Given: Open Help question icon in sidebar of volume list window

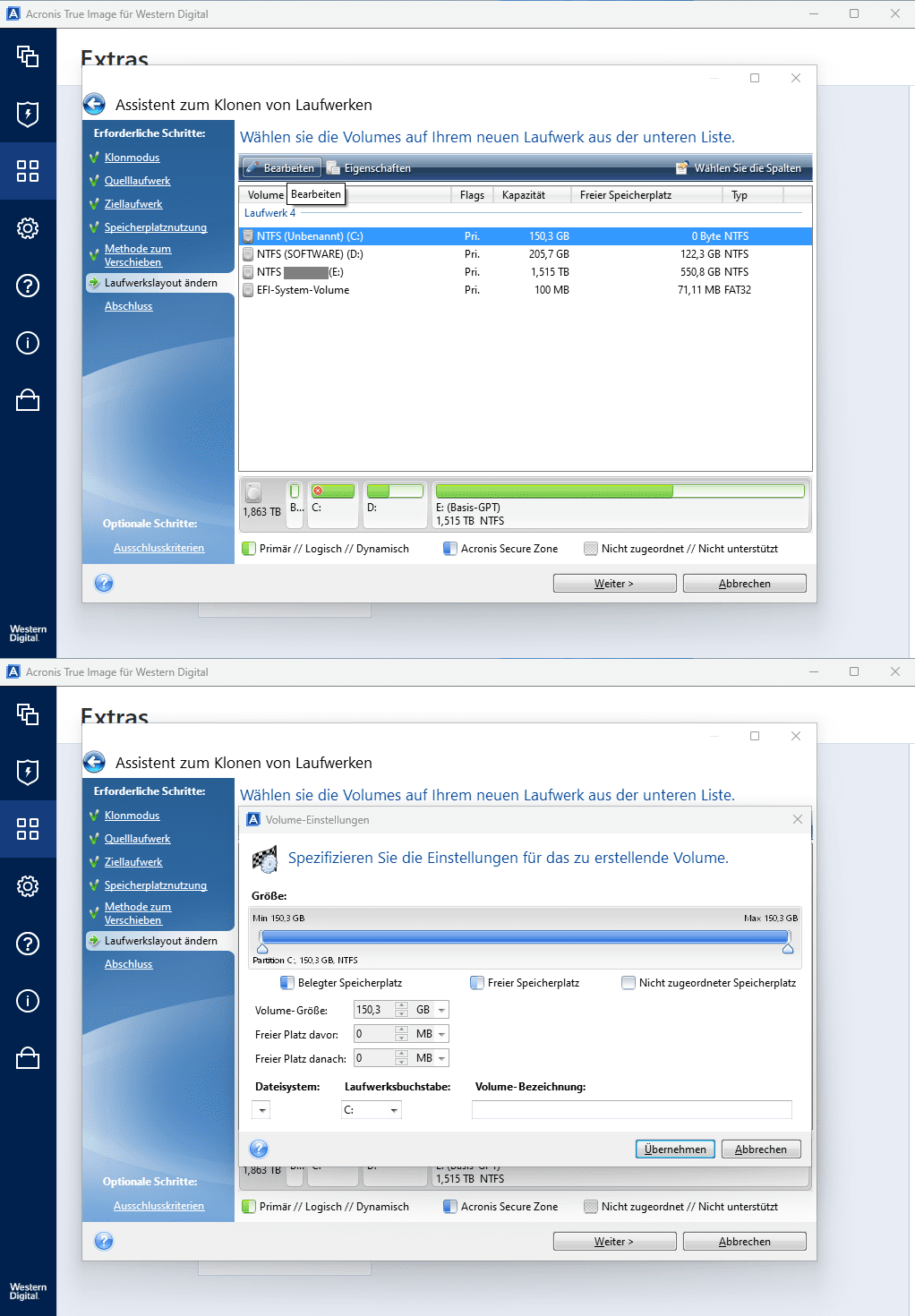Looking at the screenshot, I should point(28,286).
